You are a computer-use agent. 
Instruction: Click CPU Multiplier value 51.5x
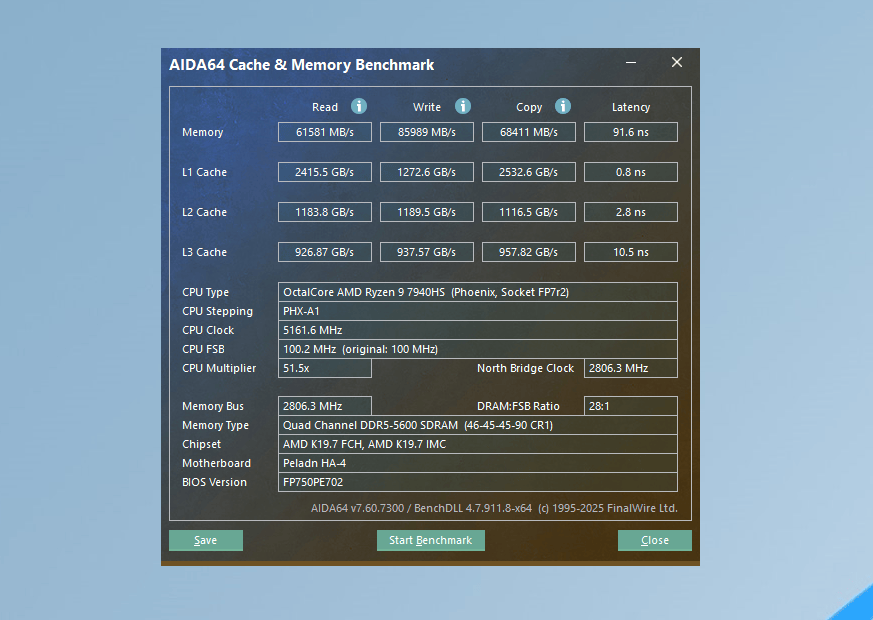tap(325, 368)
